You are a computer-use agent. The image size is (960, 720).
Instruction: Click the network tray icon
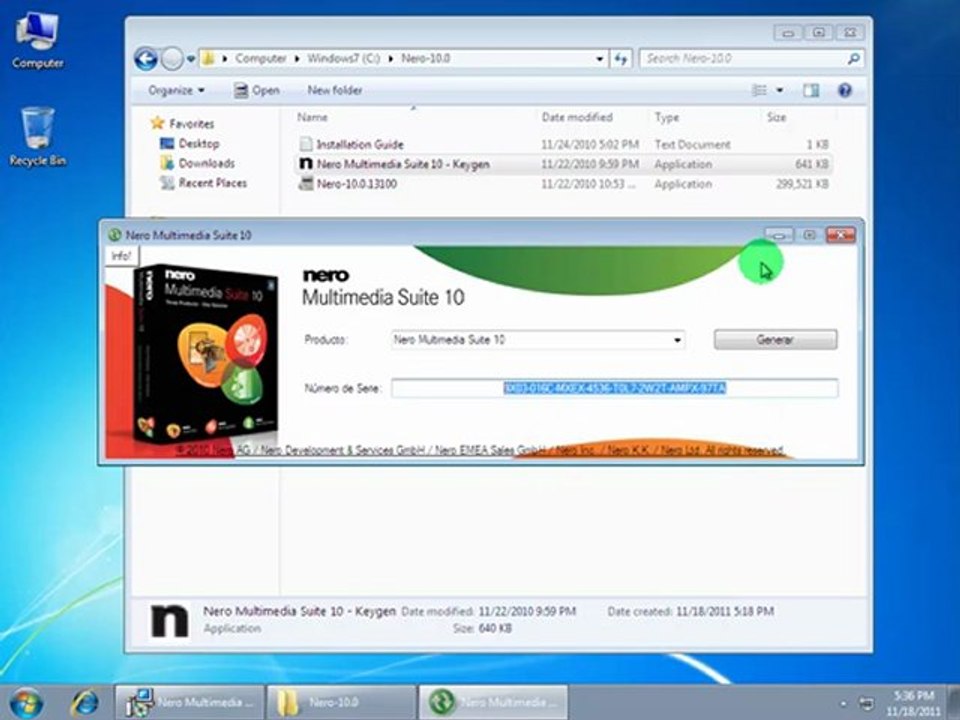[x=867, y=703]
